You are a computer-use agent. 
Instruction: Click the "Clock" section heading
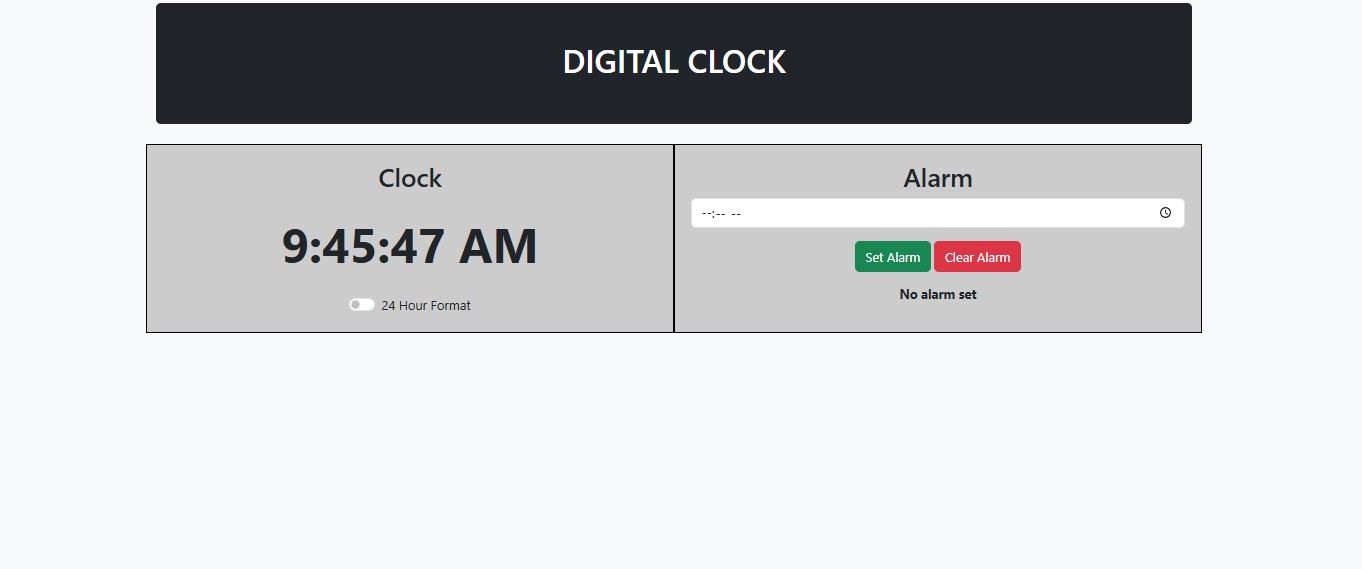[410, 179]
